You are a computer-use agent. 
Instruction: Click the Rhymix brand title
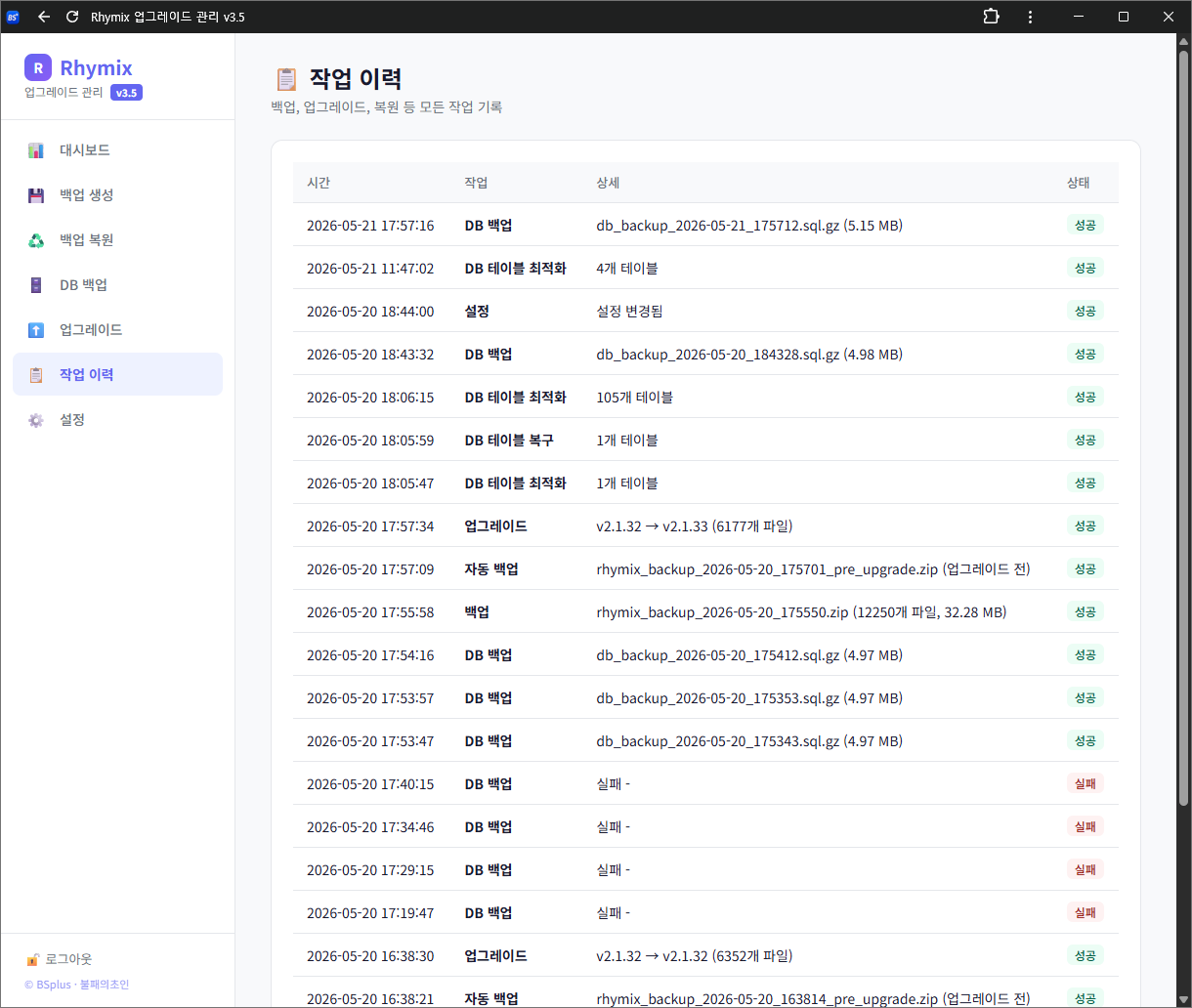(x=96, y=67)
